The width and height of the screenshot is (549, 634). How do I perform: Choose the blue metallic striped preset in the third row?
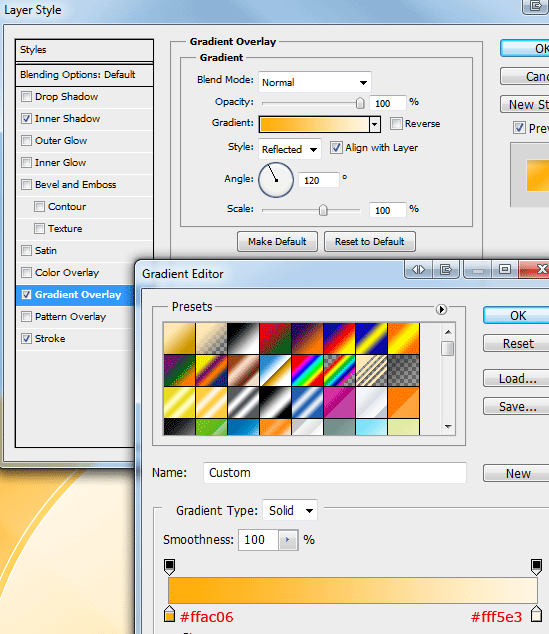tap(307, 402)
